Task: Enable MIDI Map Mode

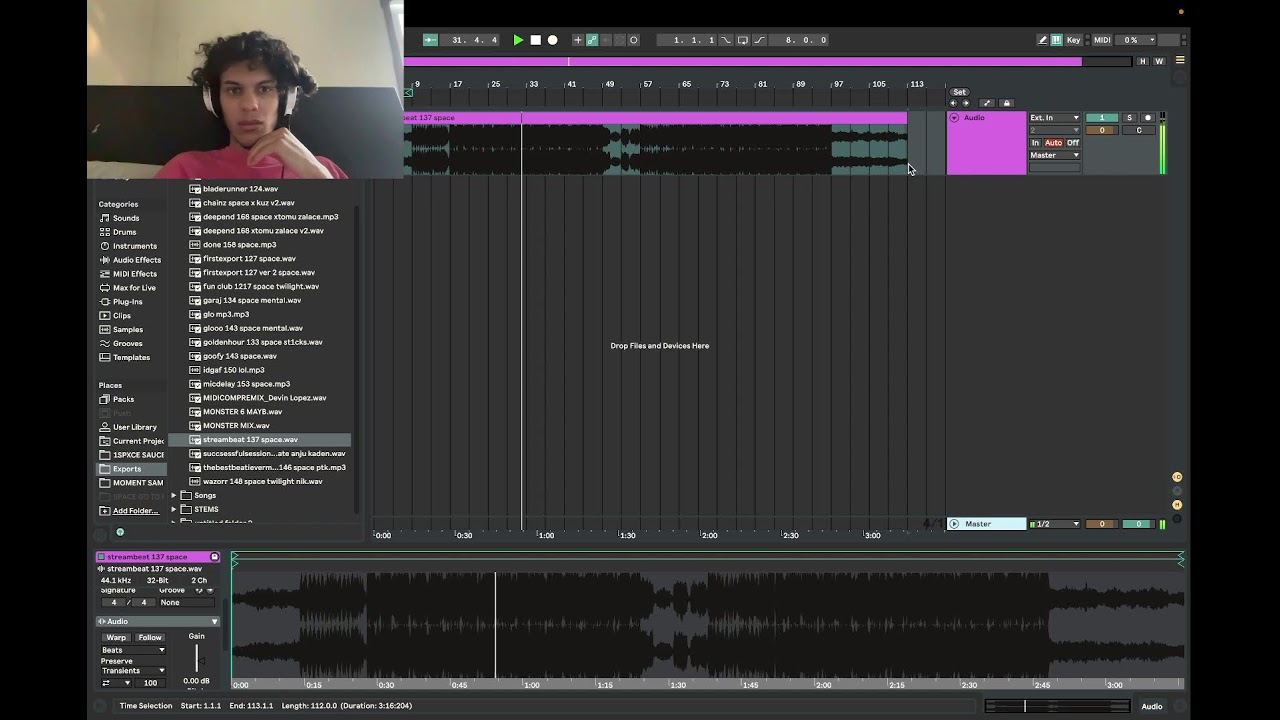Action: pyautogui.click(x=1101, y=40)
